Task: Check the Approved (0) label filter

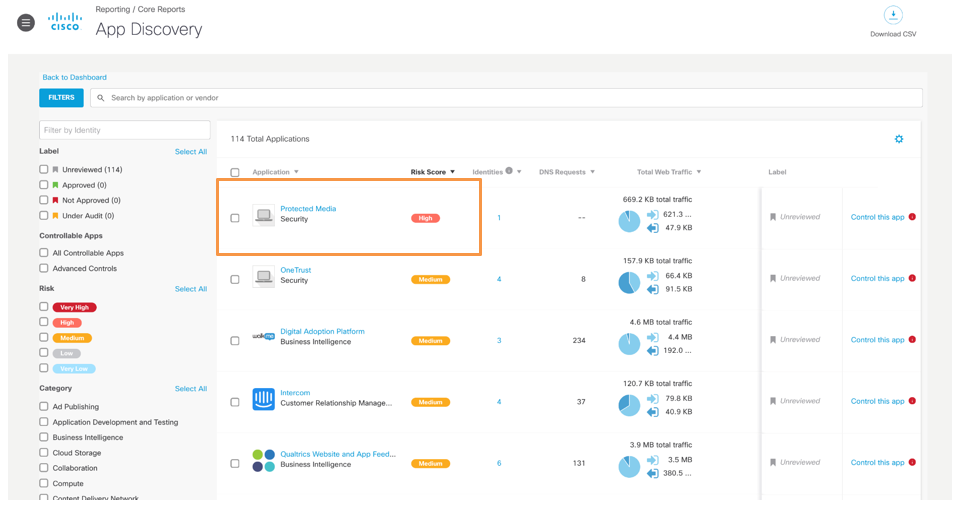Action: point(44,185)
